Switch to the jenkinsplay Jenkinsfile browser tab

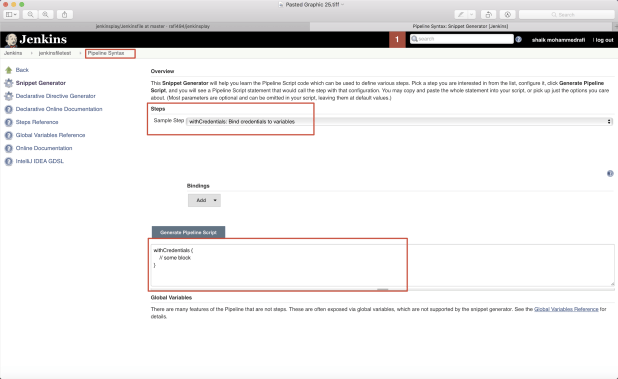tap(153, 26)
